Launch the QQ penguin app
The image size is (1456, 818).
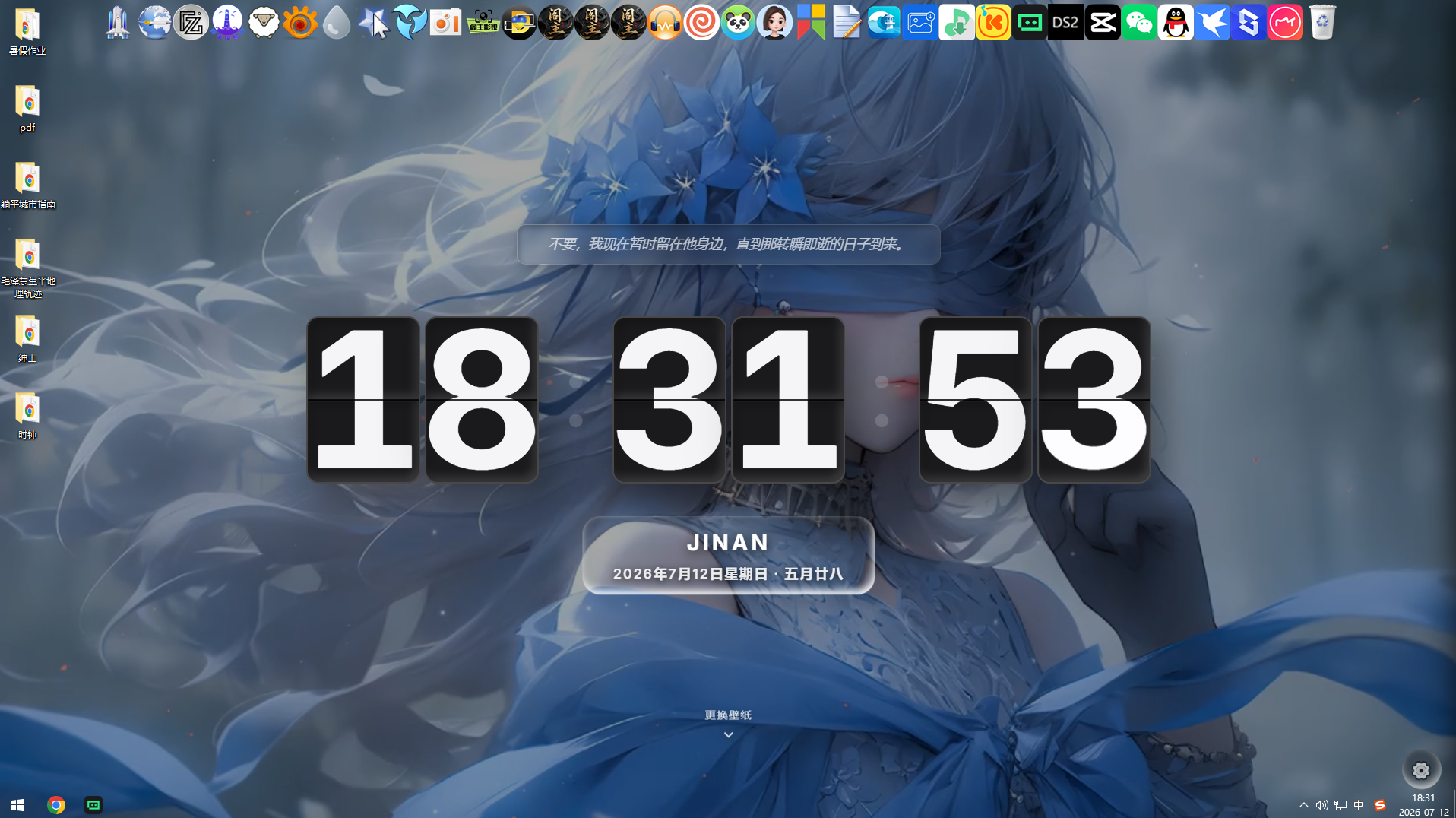1176,22
